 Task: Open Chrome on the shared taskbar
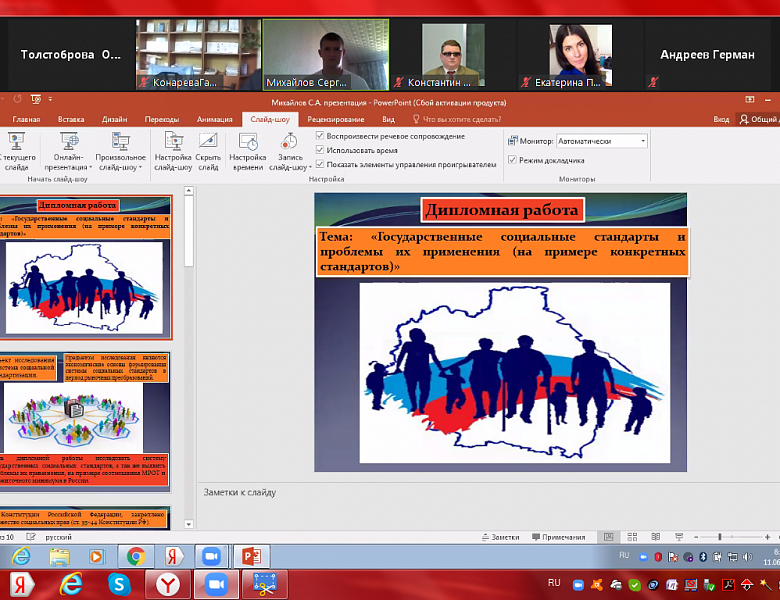(135, 556)
